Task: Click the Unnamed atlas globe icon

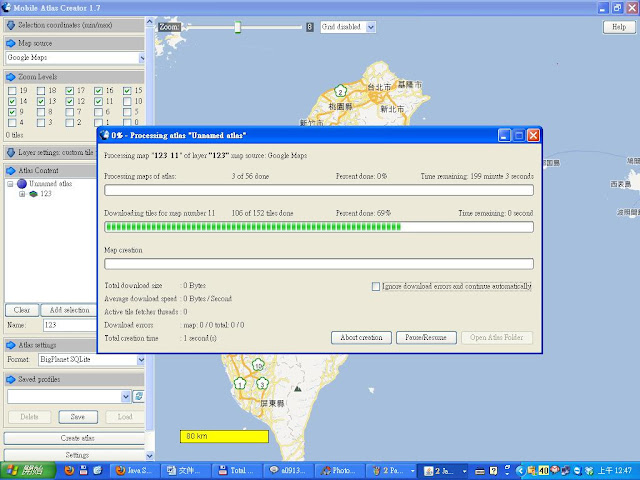Action: 22,184
